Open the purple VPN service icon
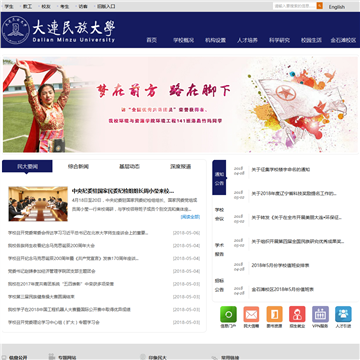Screen dimensions: 360x360 coord(320,314)
